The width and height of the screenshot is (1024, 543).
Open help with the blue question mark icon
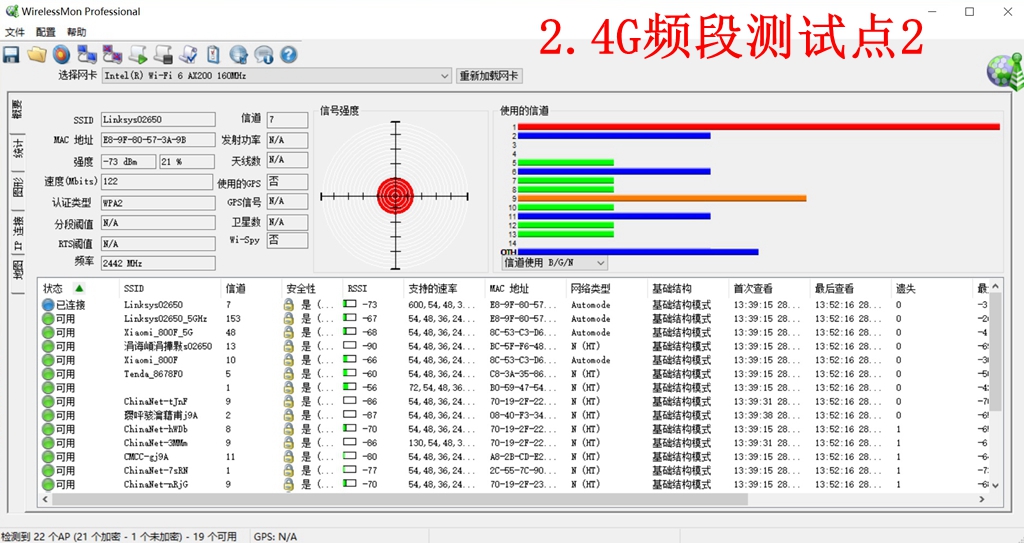click(x=289, y=55)
